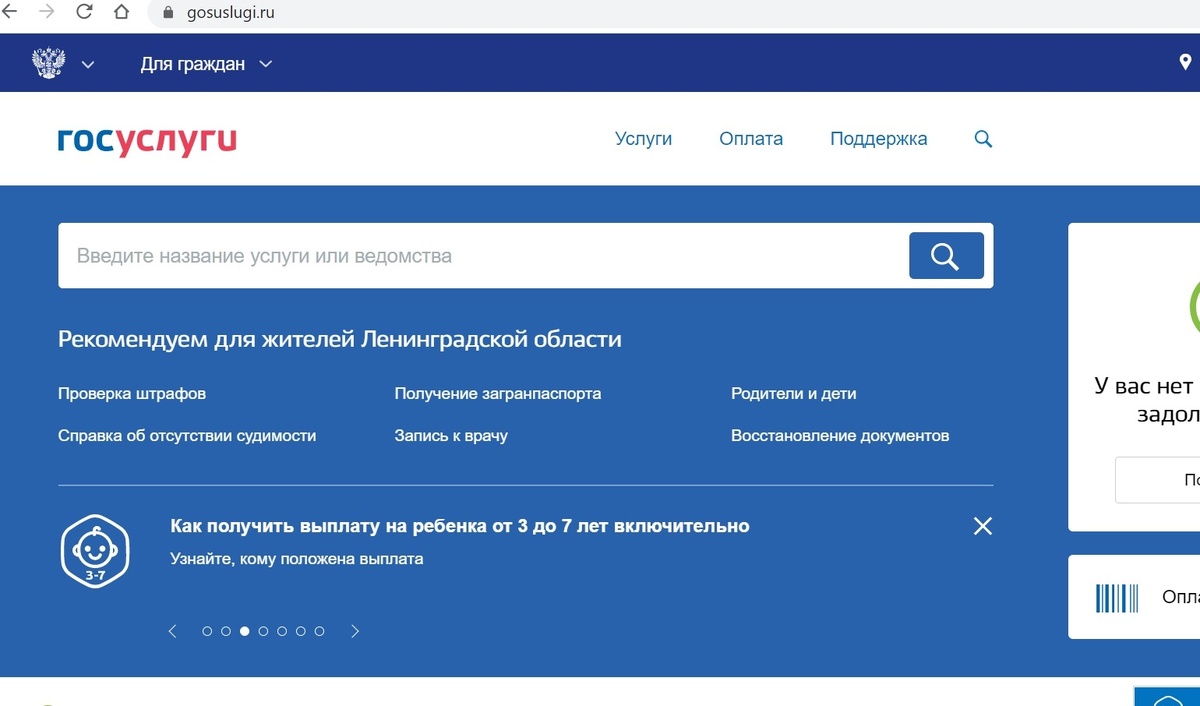
Task: Click the blue search button
Action: coord(946,256)
